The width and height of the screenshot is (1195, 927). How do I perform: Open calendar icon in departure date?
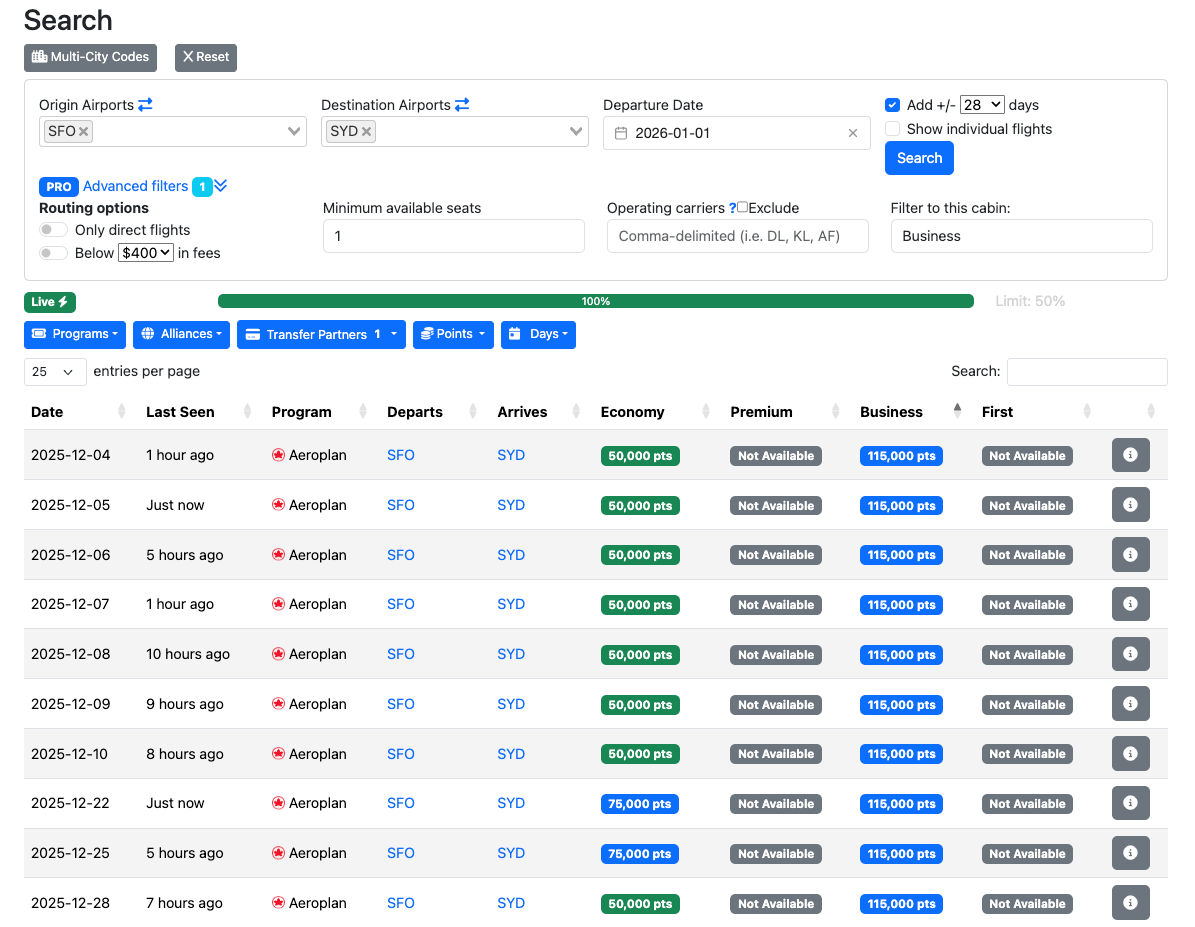[621, 133]
